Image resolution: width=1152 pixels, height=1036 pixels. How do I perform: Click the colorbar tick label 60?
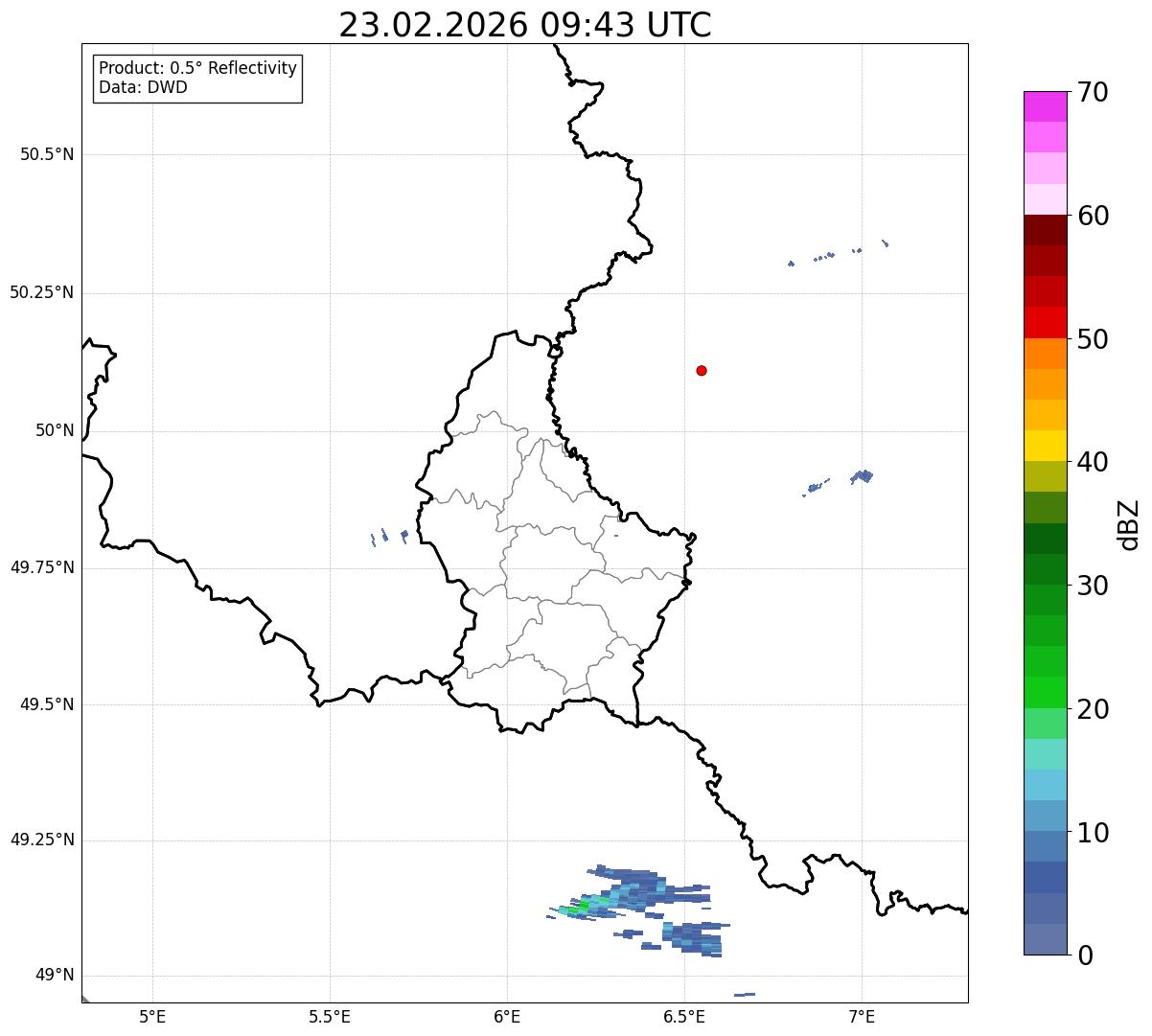coord(1093,216)
